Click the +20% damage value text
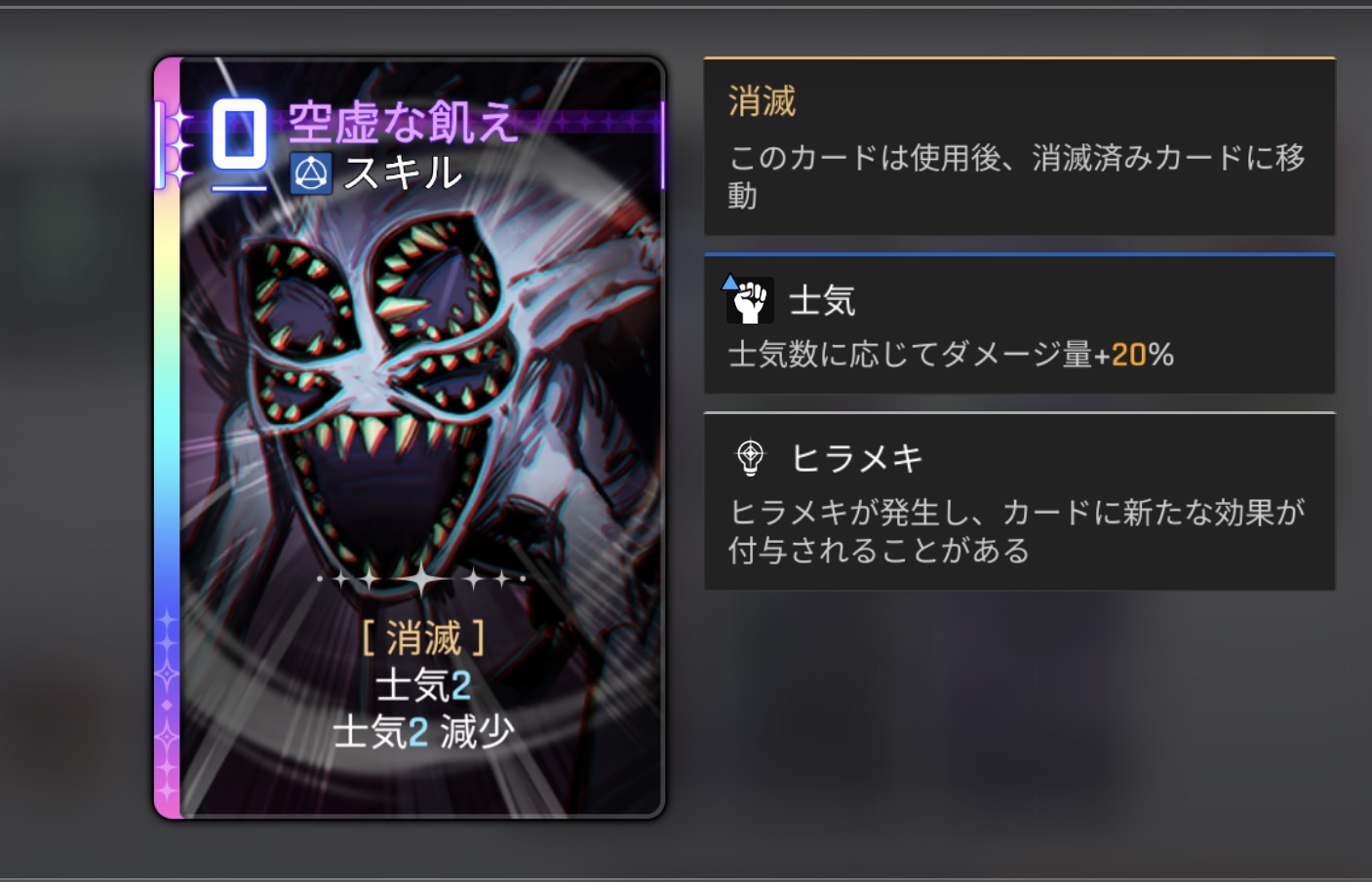 [1133, 355]
